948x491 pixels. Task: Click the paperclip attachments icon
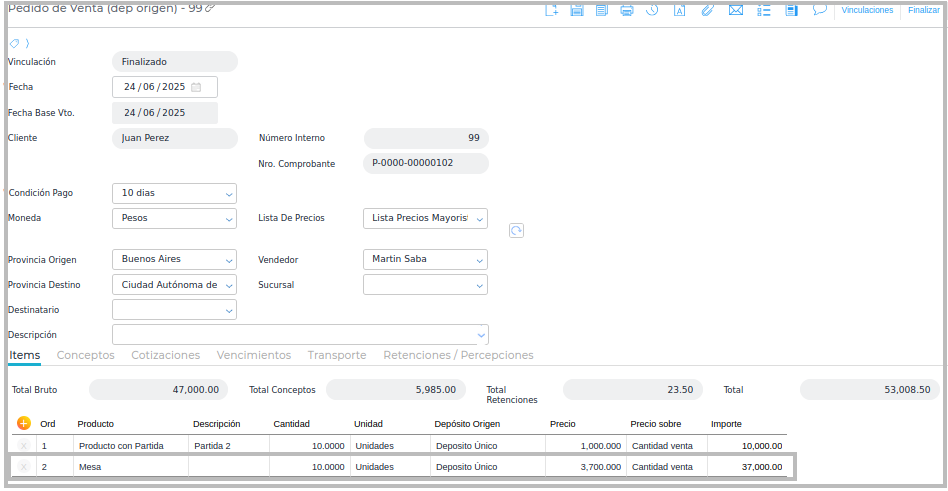(707, 10)
